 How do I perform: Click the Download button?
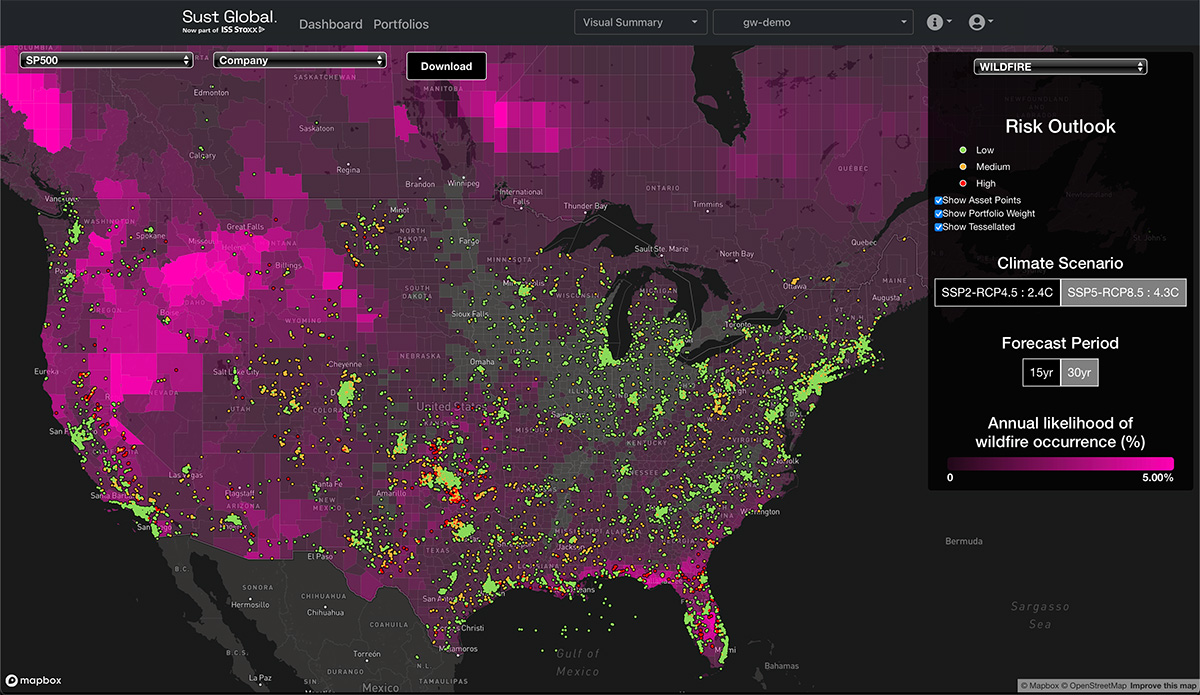(x=446, y=66)
